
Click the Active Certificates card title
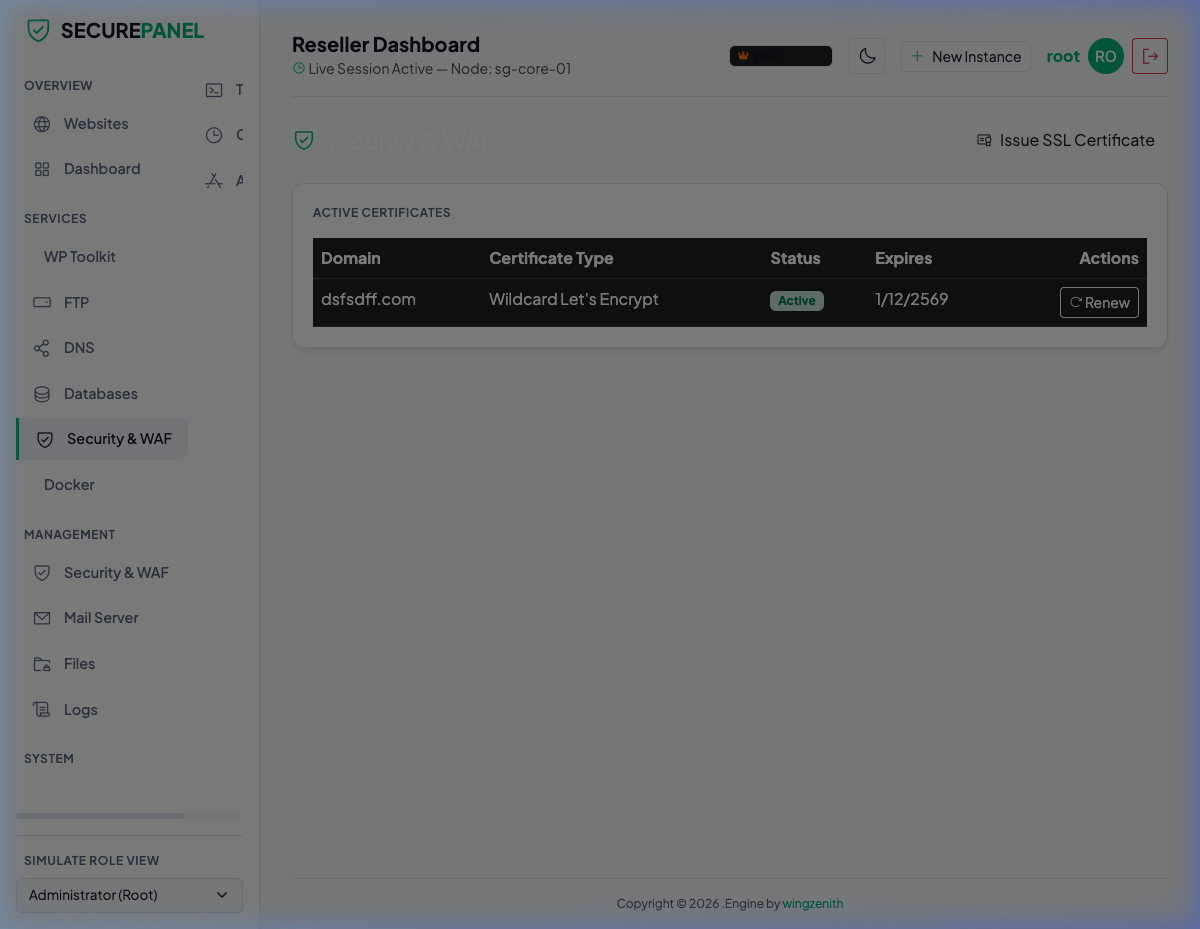click(x=382, y=213)
